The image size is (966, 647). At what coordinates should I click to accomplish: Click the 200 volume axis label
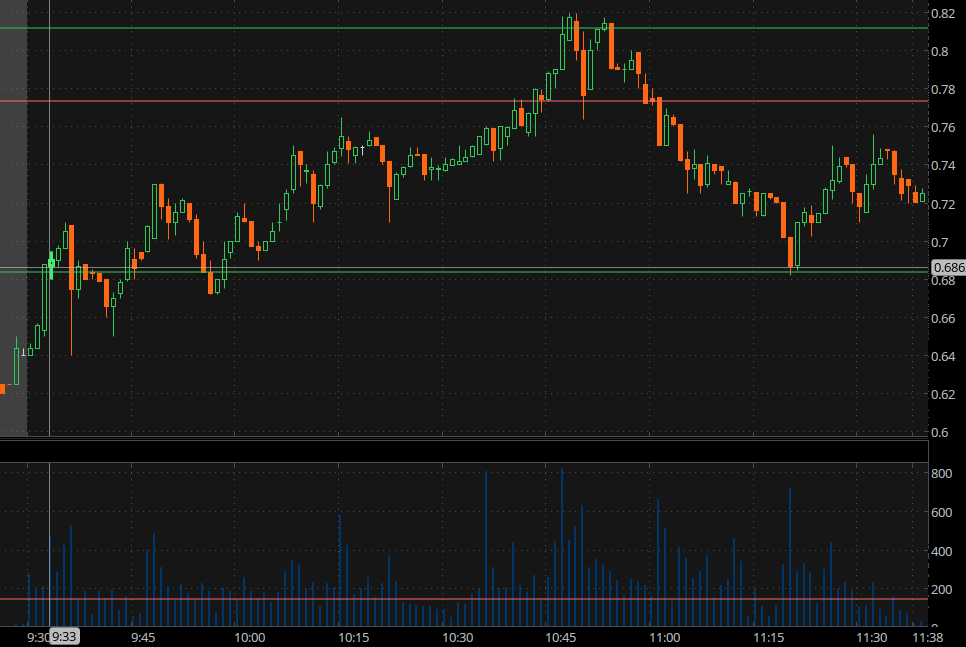[942, 590]
